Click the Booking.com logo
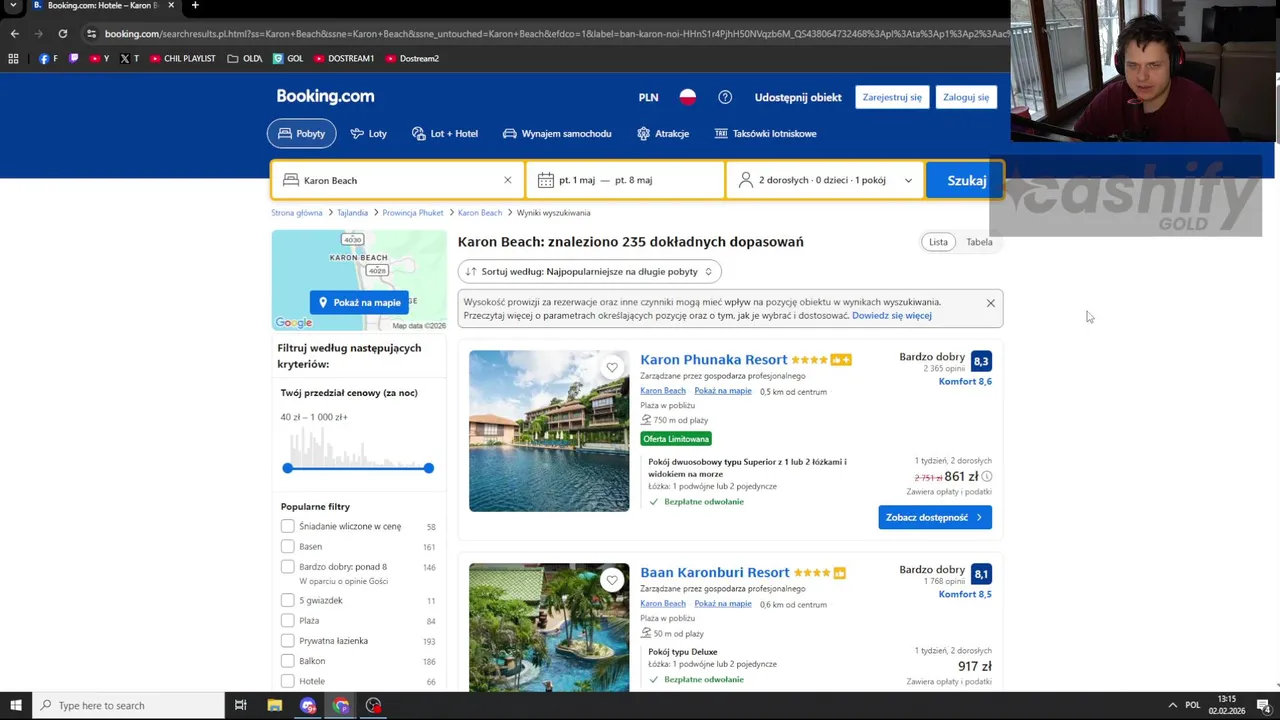Viewport: 1280px width, 720px height. point(325,96)
